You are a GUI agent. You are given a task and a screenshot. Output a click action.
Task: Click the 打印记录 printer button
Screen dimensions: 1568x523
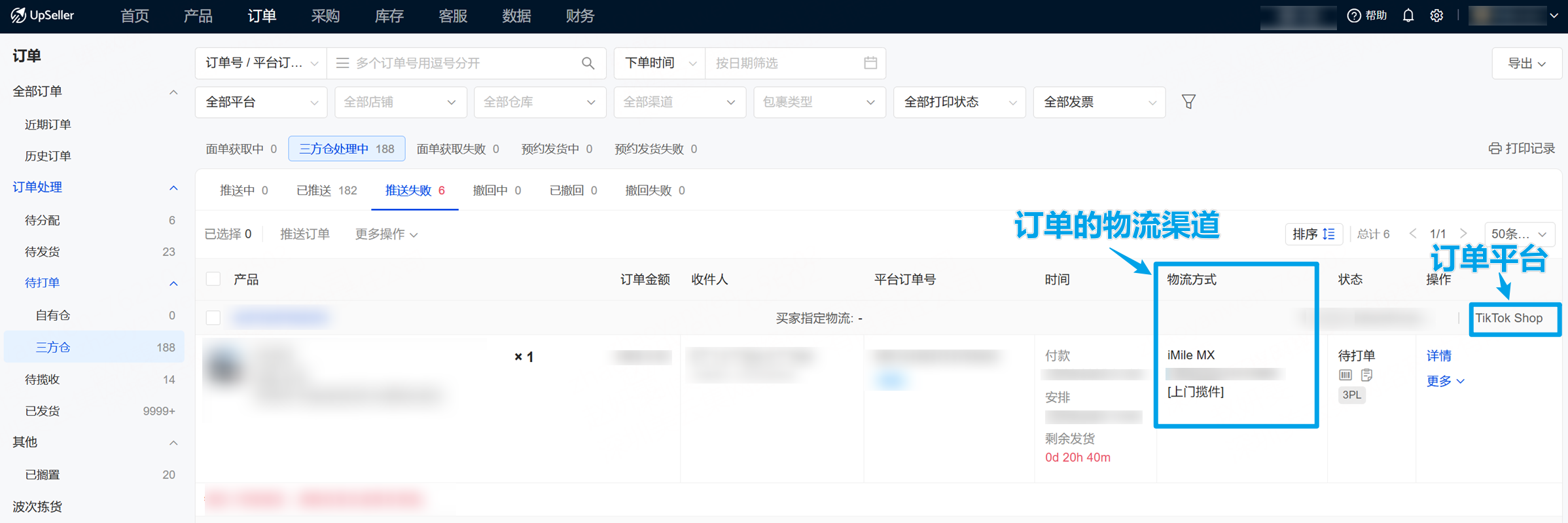[1522, 149]
